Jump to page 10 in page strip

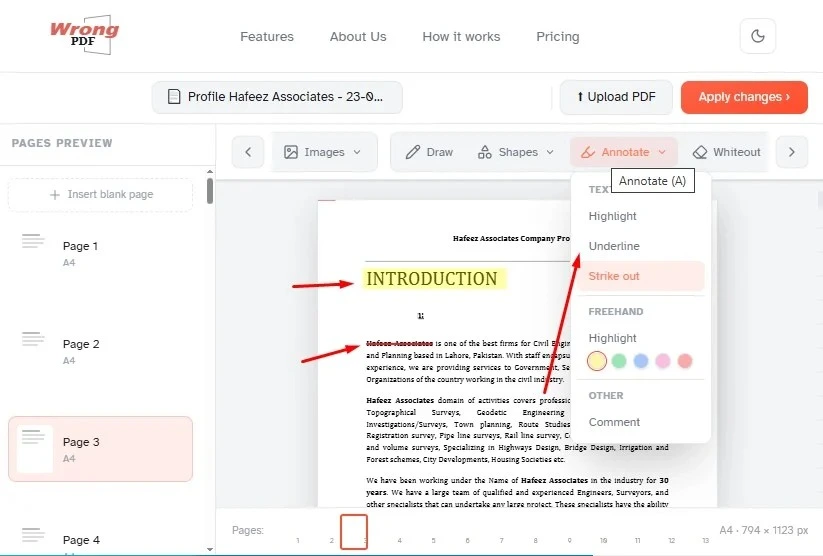[604, 540]
